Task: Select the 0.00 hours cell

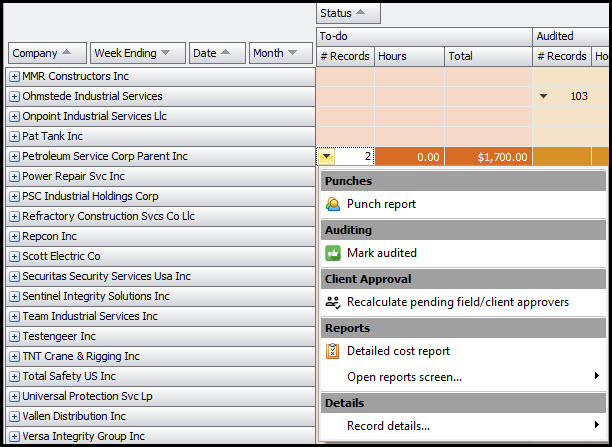Action: [x=409, y=157]
